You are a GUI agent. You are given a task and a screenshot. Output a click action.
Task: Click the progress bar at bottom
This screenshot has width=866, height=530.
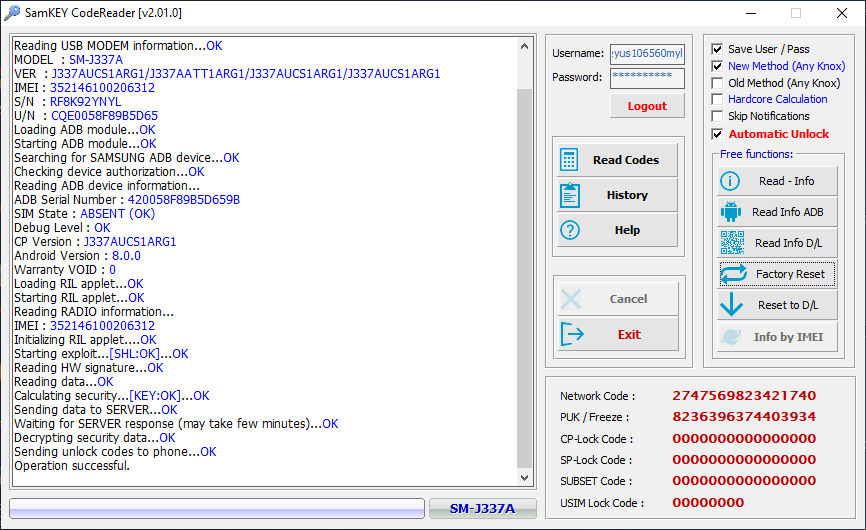pos(217,508)
